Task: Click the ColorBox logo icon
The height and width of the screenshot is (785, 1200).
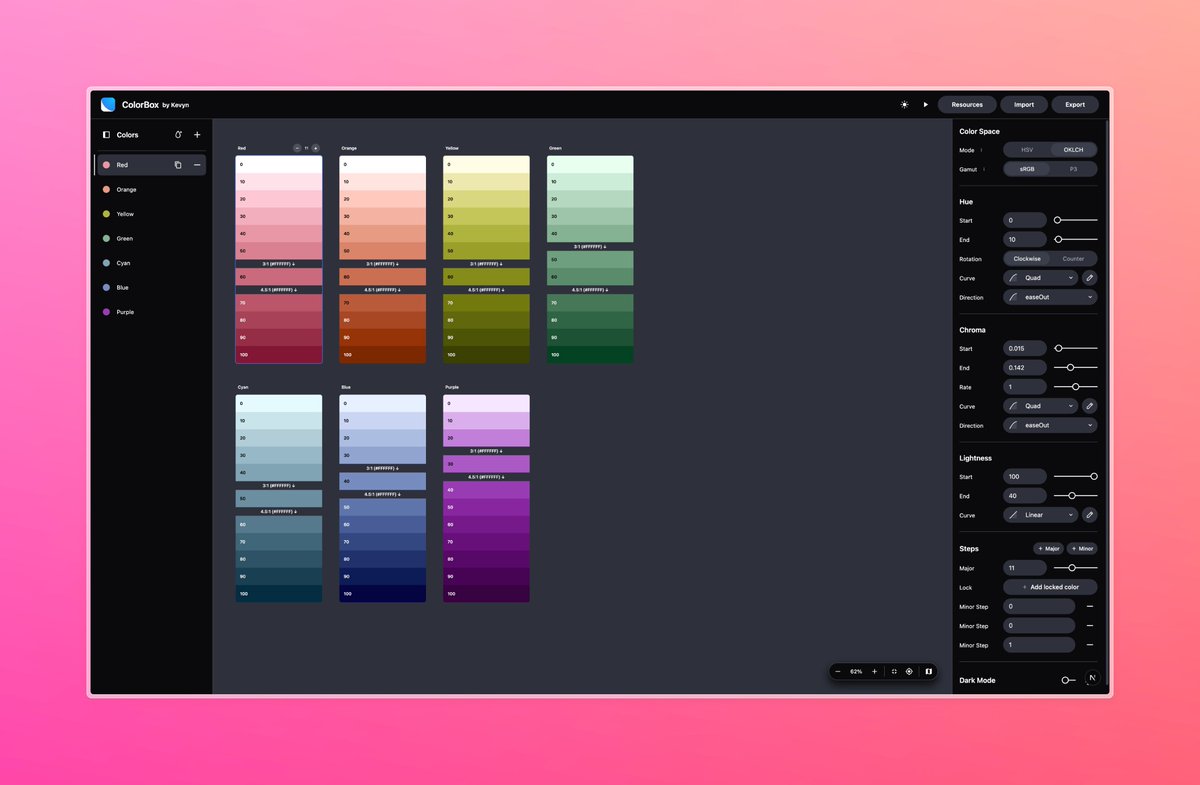Action: point(108,104)
